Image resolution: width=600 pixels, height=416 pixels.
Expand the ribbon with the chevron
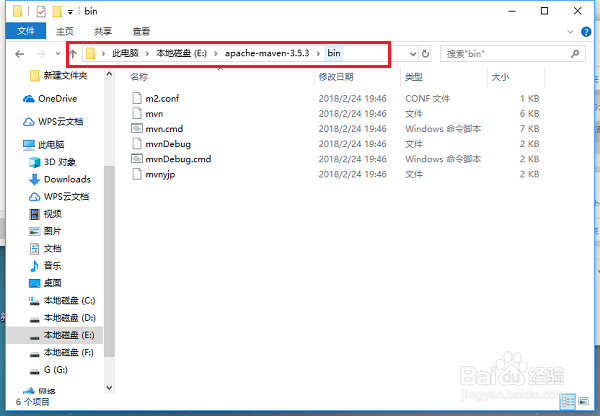pos(571,32)
